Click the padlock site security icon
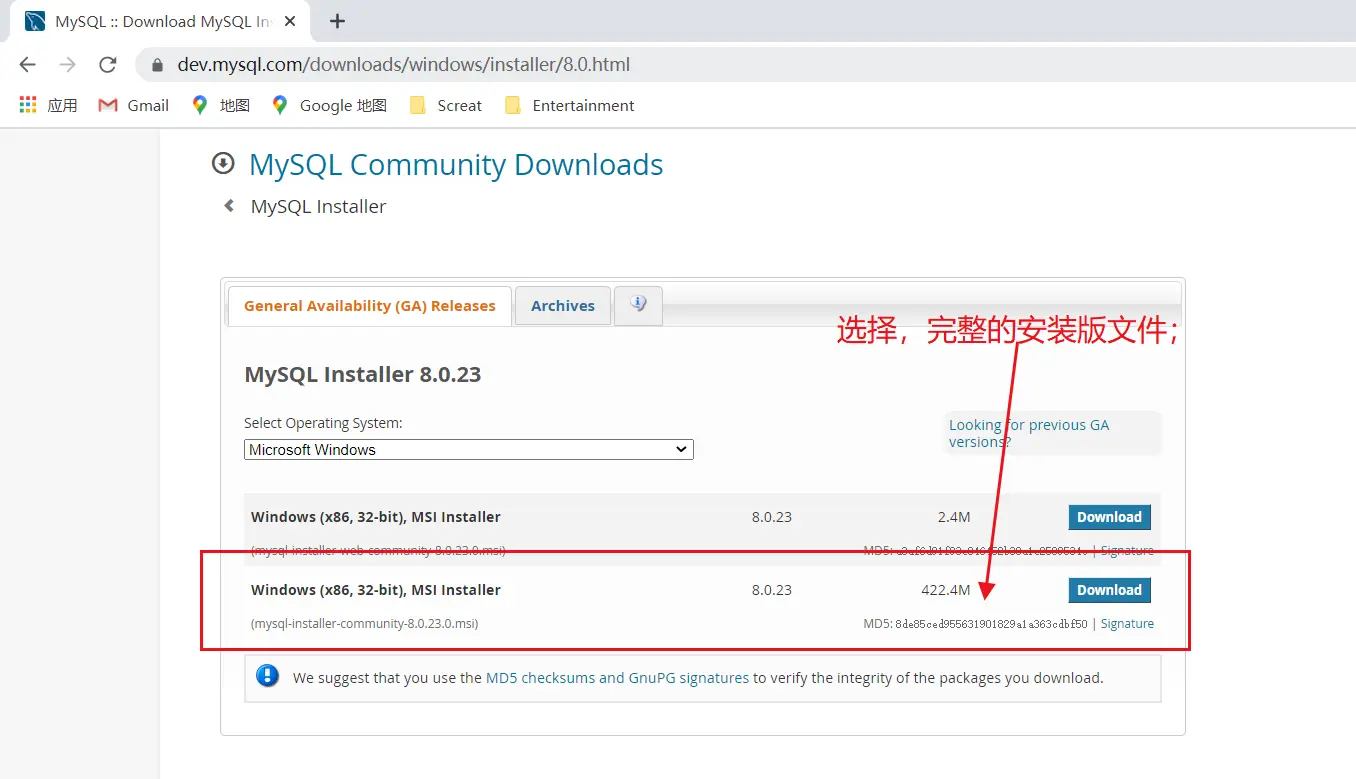This screenshot has width=1356, height=779. click(x=156, y=65)
